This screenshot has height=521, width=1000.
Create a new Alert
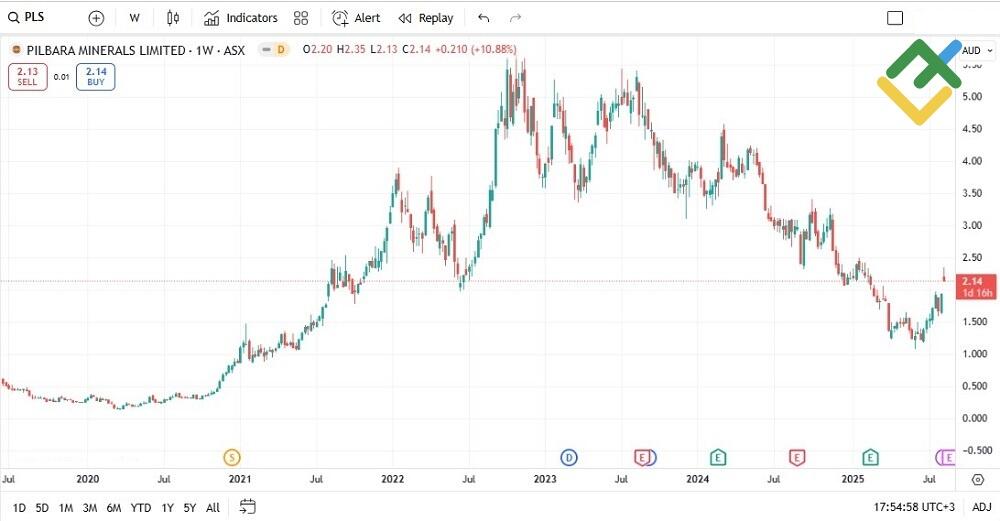(356, 18)
